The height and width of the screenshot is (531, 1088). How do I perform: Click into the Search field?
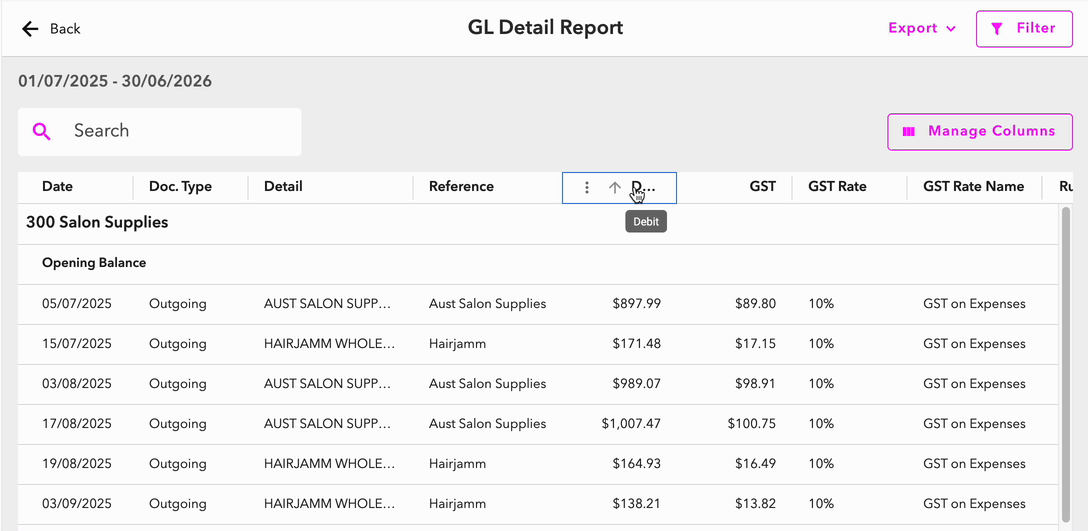point(160,131)
